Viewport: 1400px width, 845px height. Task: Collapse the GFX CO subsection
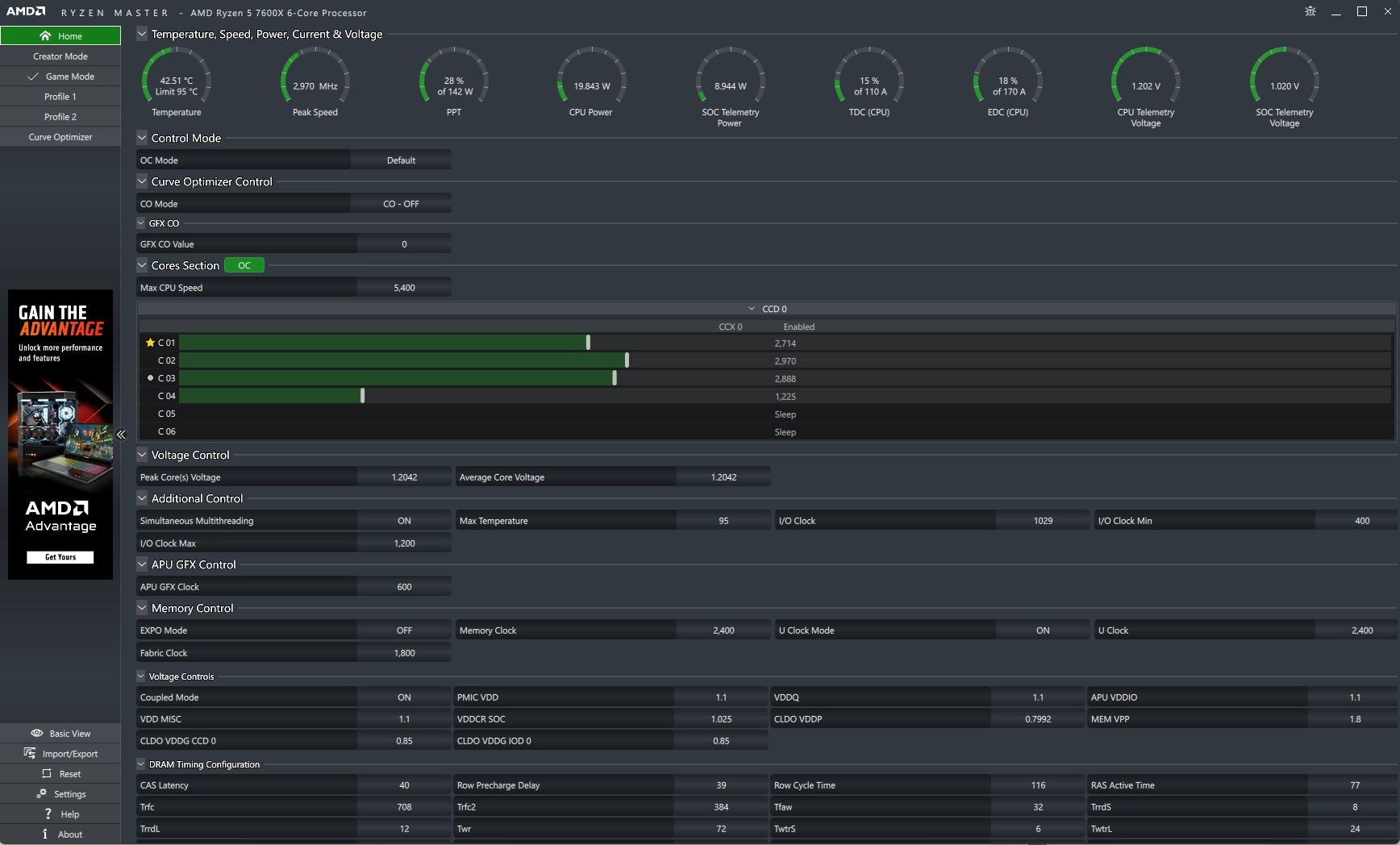pyautogui.click(x=141, y=223)
